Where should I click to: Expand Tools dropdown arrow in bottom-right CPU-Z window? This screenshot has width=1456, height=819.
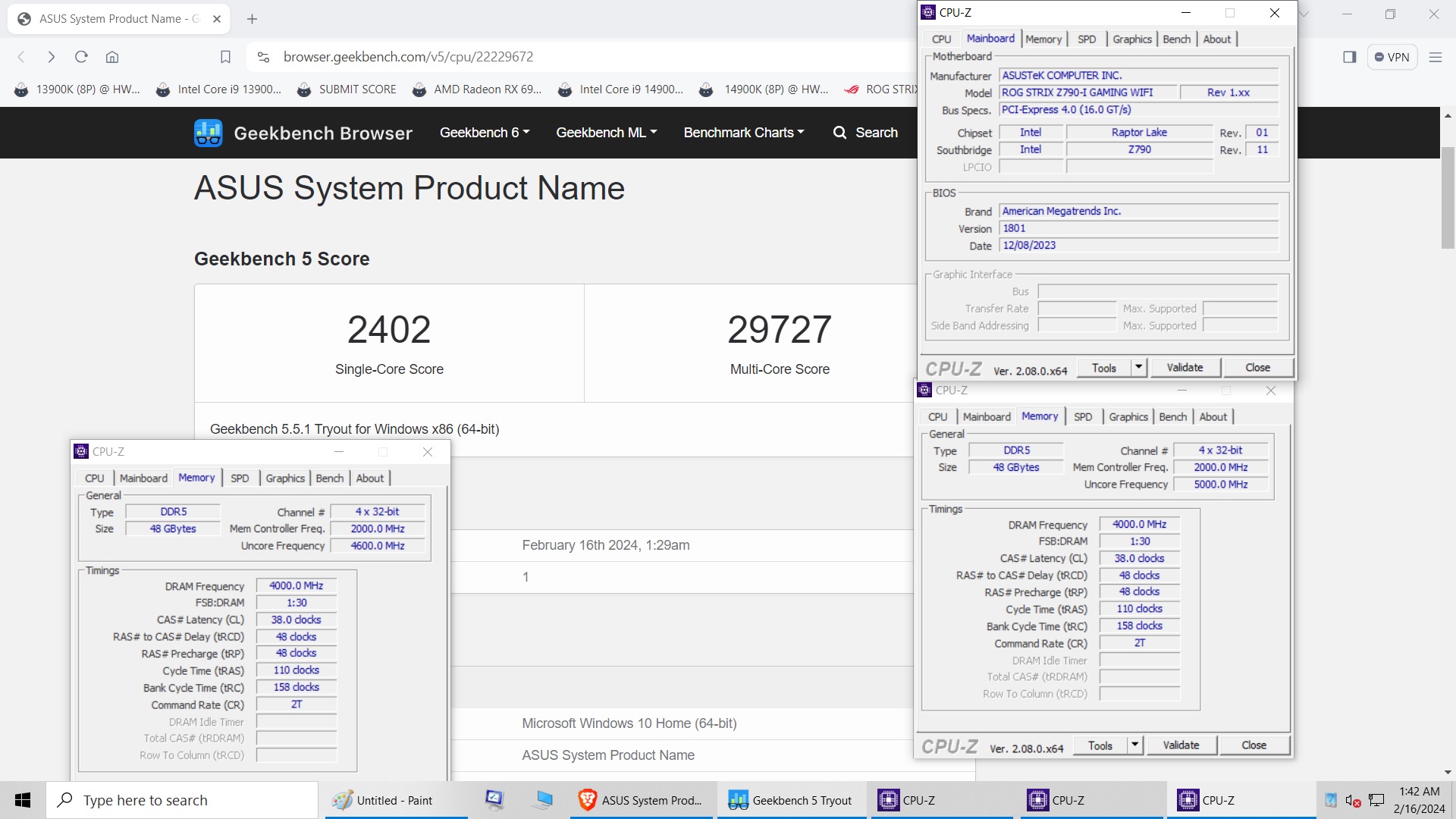(1134, 745)
